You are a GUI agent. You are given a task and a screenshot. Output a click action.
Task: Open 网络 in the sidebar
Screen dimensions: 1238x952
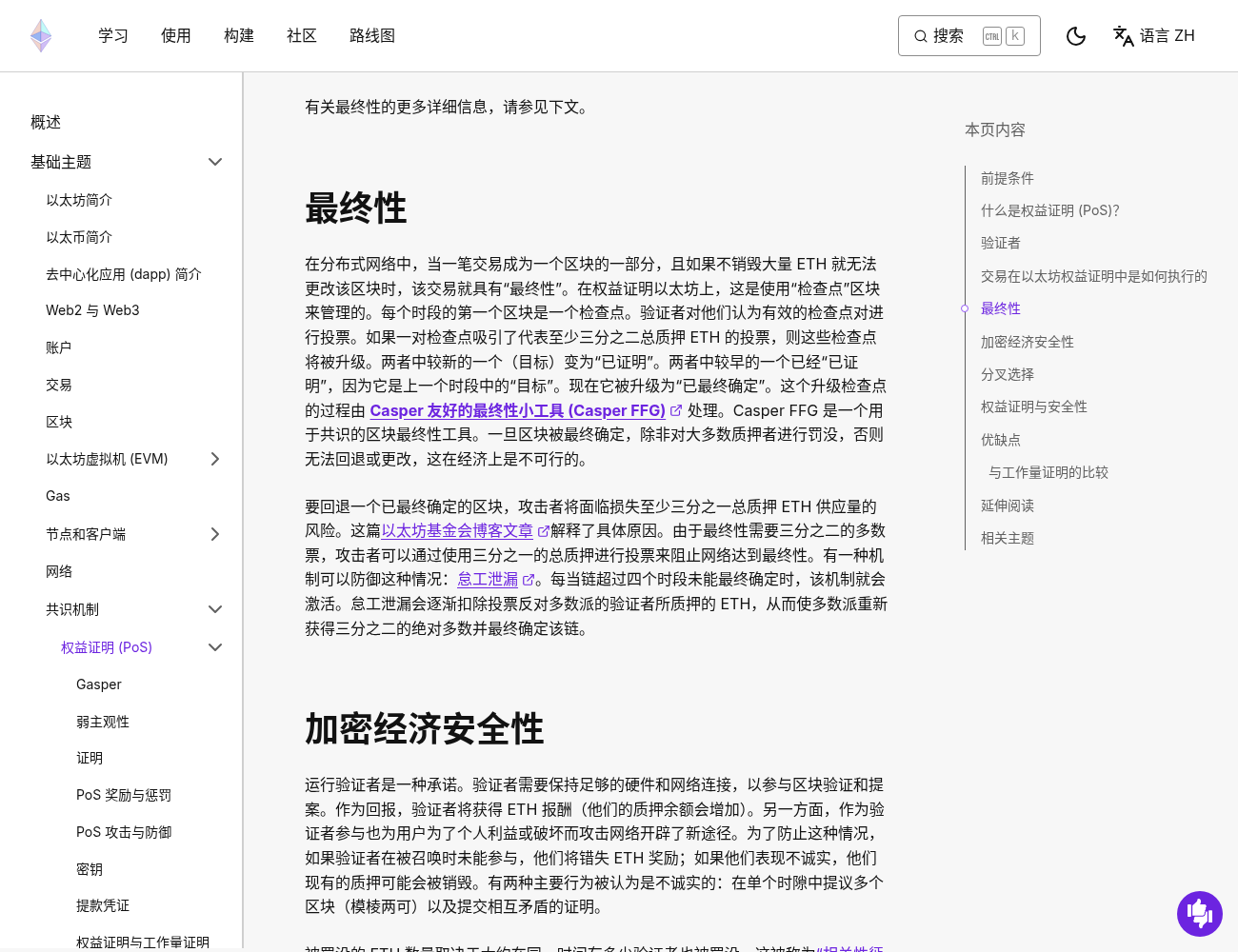tap(59, 571)
